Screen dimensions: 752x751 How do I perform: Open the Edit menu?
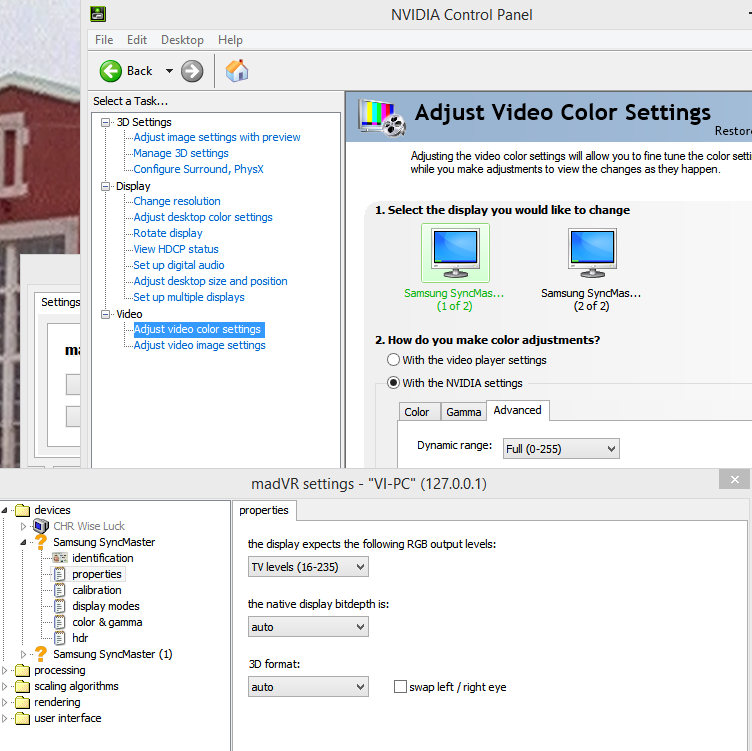pos(137,40)
